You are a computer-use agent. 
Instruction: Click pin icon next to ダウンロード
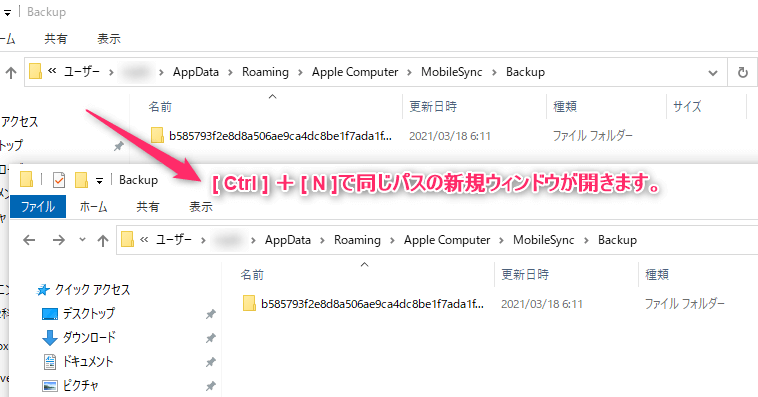coord(210,338)
